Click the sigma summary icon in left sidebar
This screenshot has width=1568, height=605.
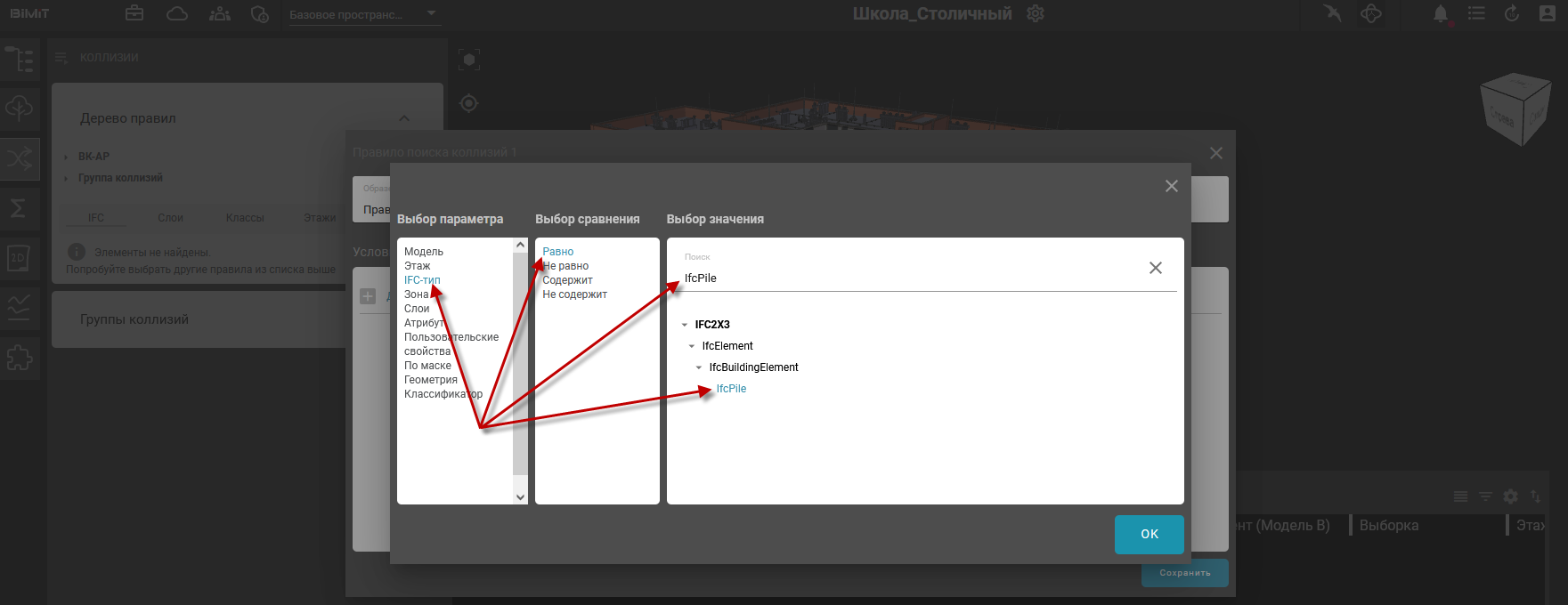pyautogui.click(x=19, y=207)
